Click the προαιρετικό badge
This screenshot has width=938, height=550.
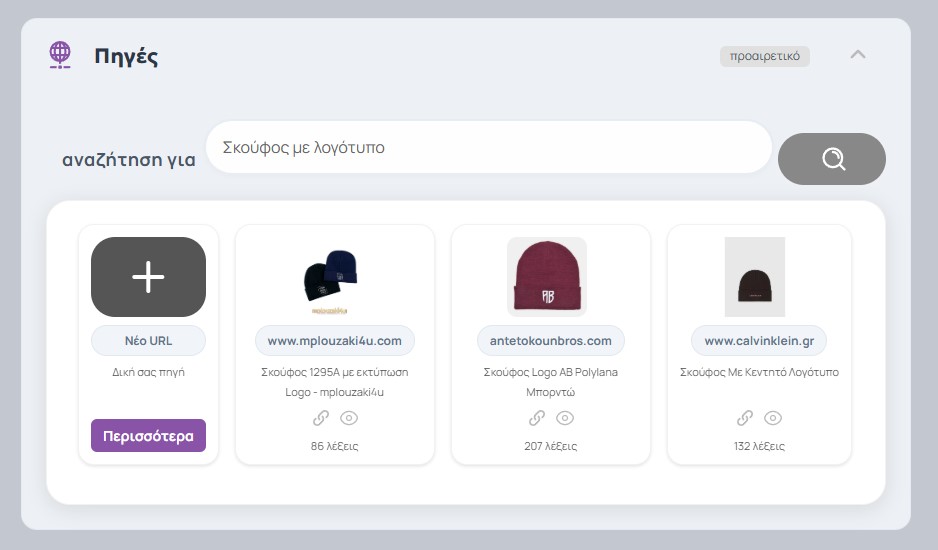pos(765,56)
